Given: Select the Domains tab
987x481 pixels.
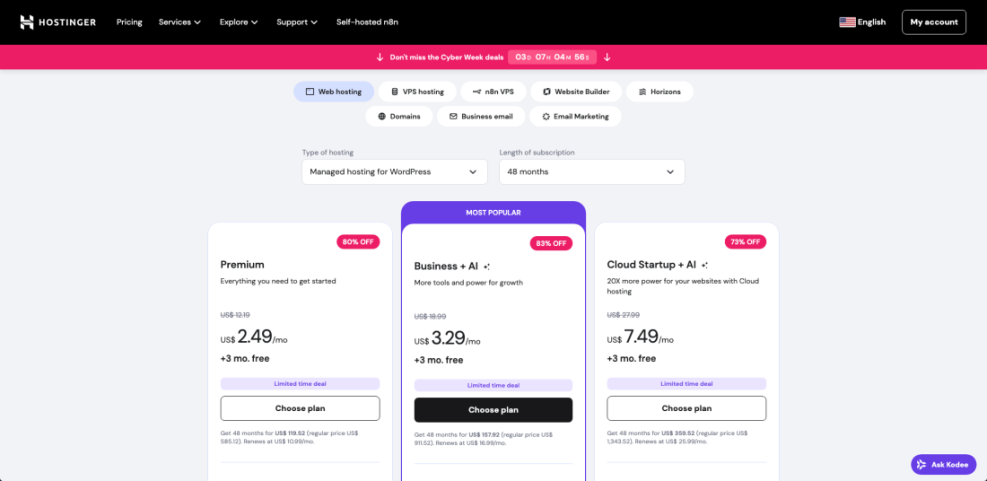Looking at the screenshot, I should click(x=399, y=116).
